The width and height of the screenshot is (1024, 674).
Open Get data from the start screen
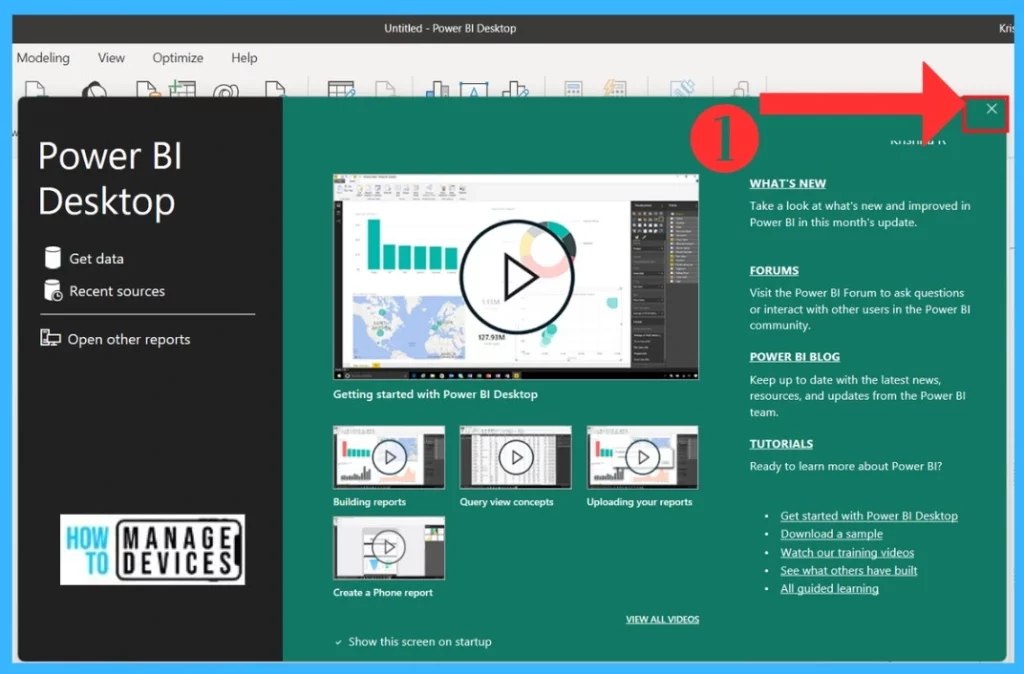[84, 259]
